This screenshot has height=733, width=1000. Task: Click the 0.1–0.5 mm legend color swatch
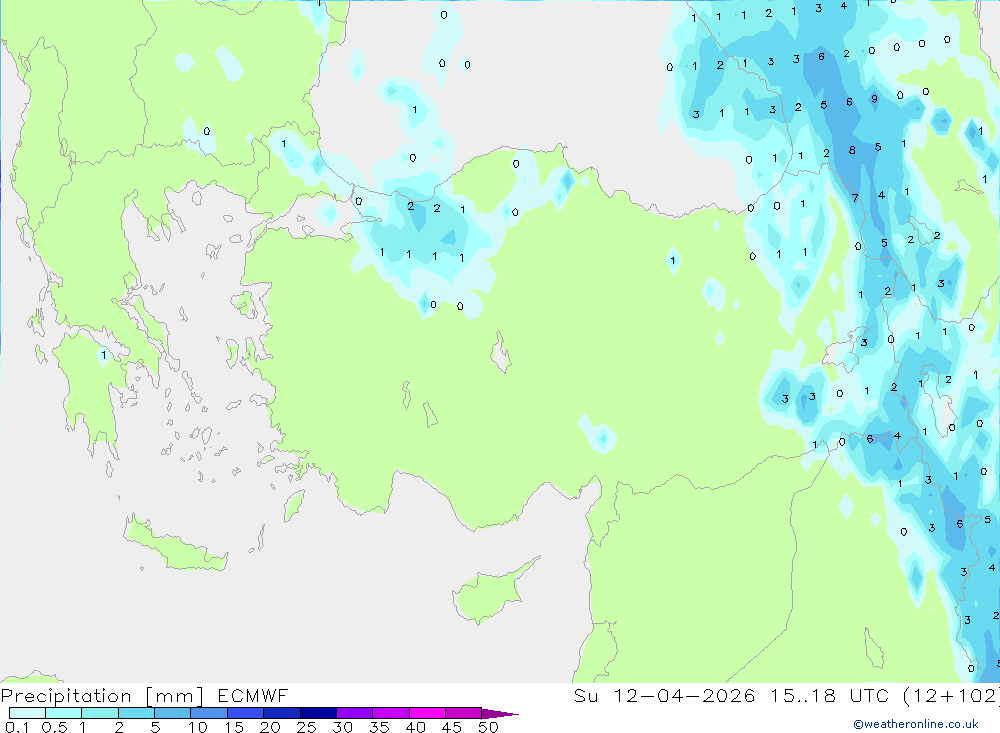[x=27, y=713]
